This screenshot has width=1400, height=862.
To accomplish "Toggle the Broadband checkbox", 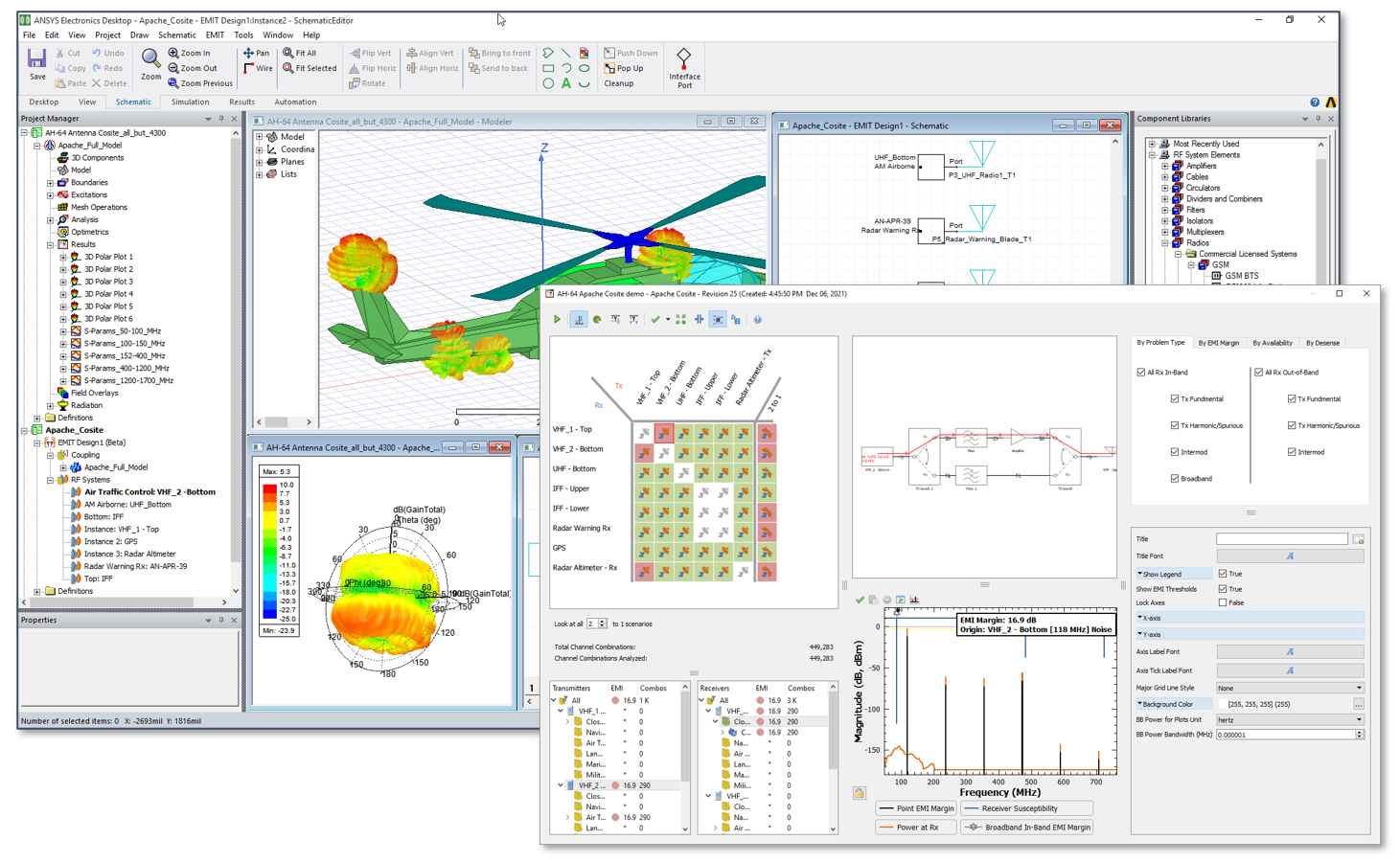I will tap(1175, 479).
